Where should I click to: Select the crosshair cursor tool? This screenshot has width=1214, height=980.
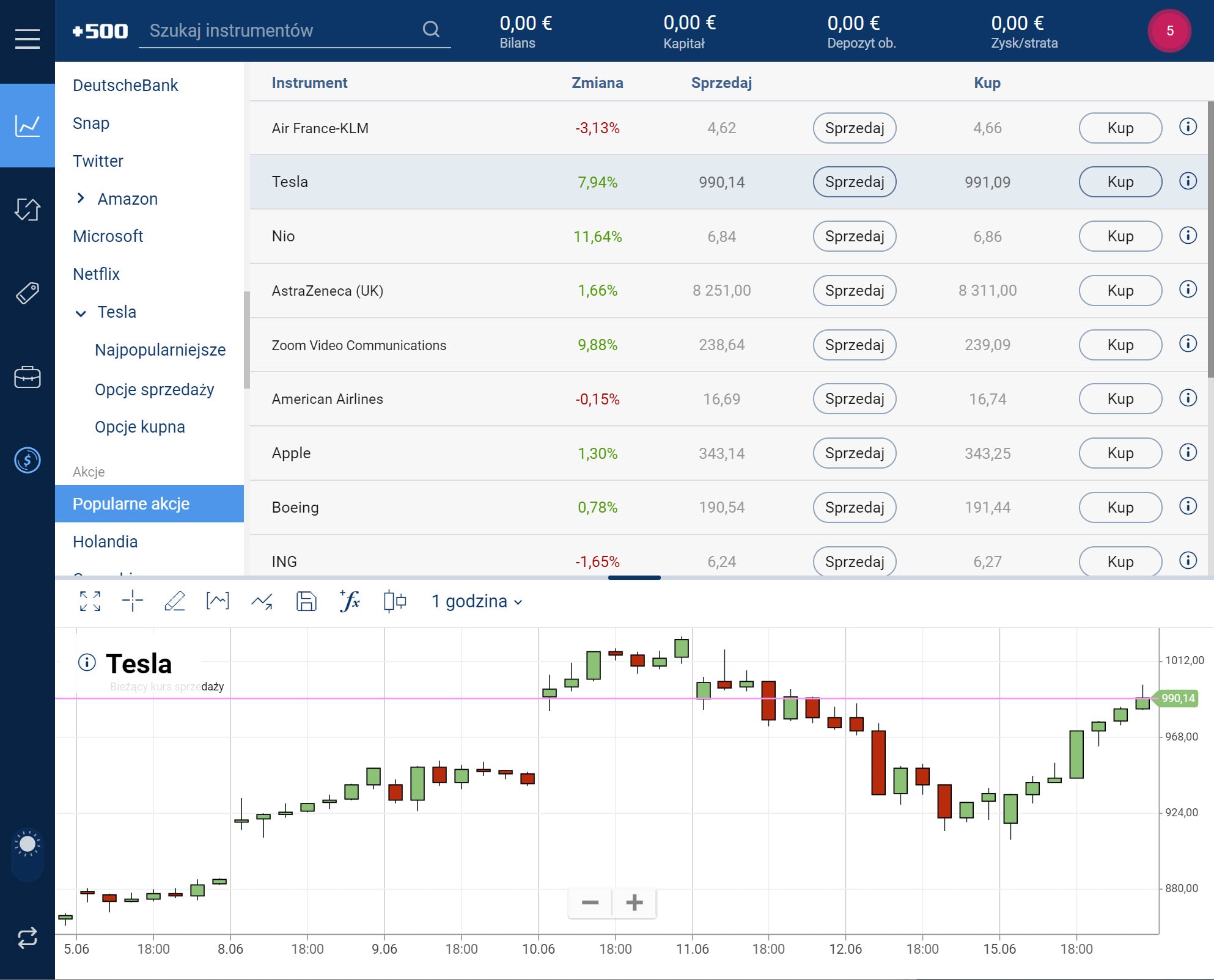click(x=132, y=601)
